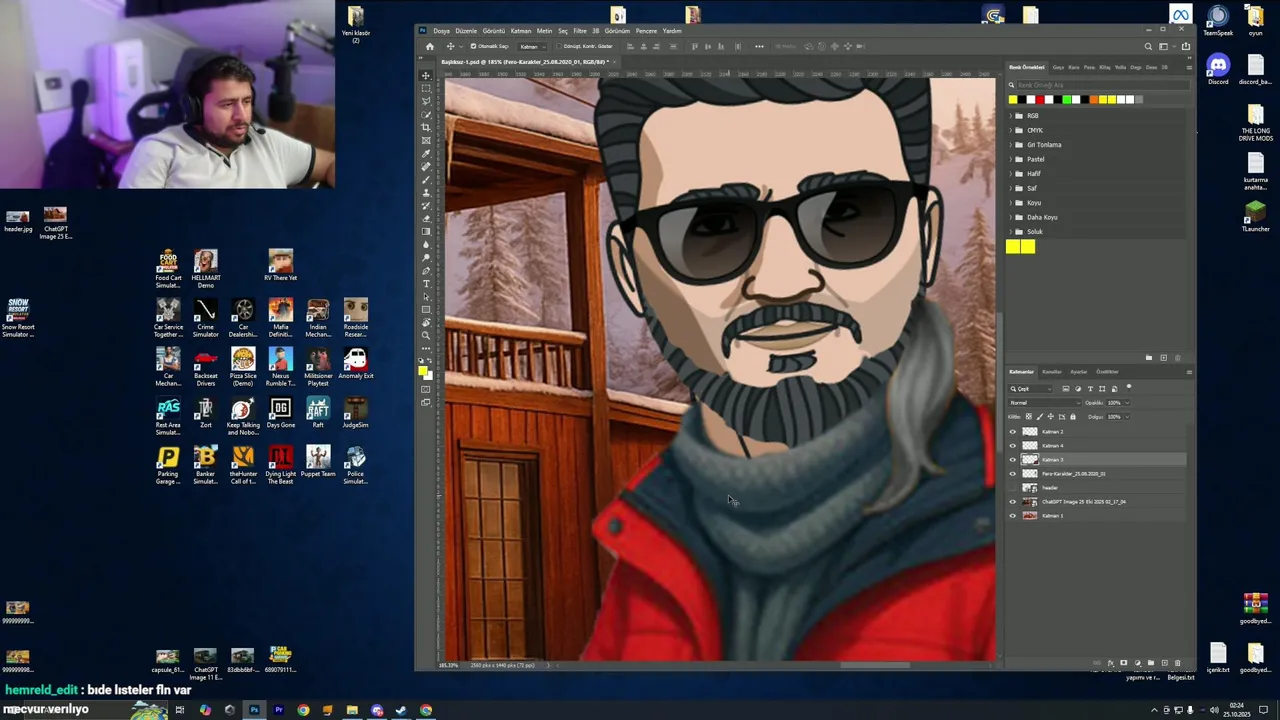The image size is (1280, 720).
Task: Open Raft desktop shortcut
Action: [318, 412]
